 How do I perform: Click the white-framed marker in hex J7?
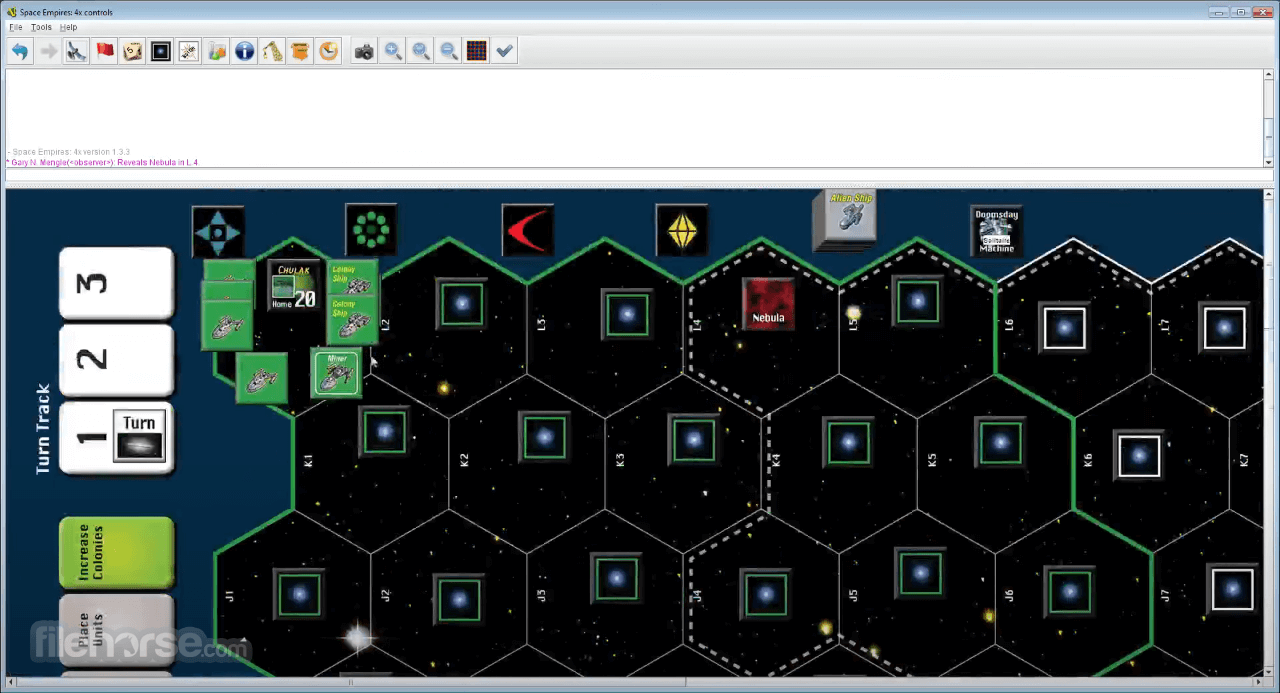pyautogui.click(x=1231, y=588)
